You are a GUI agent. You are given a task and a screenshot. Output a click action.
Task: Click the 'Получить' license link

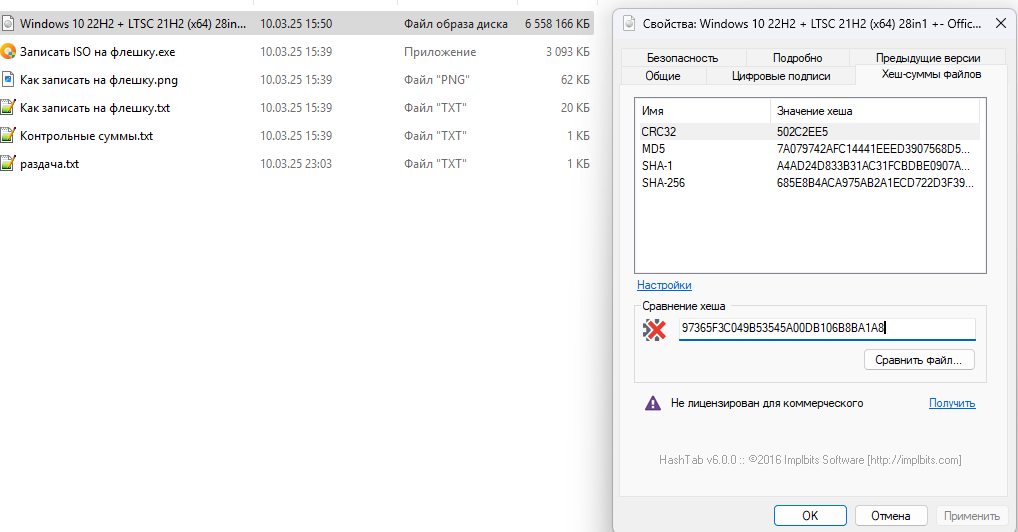(951, 403)
